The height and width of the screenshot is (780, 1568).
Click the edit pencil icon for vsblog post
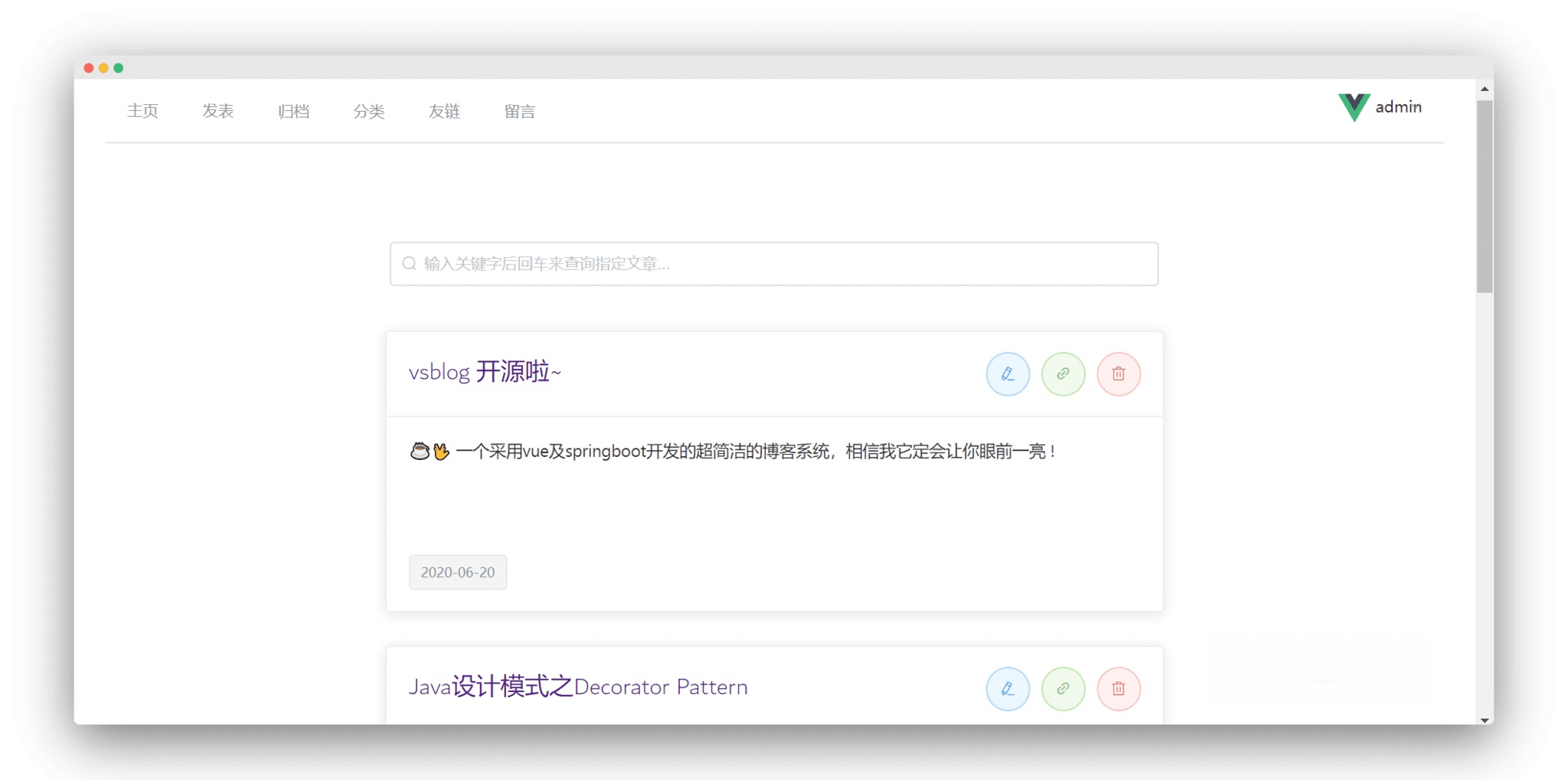(1008, 374)
